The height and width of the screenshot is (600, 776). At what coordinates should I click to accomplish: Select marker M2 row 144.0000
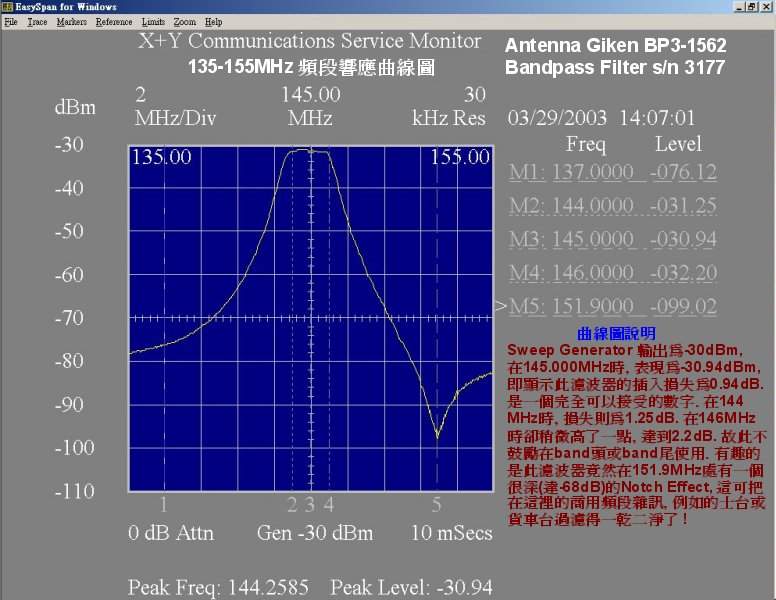(x=613, y=205)
